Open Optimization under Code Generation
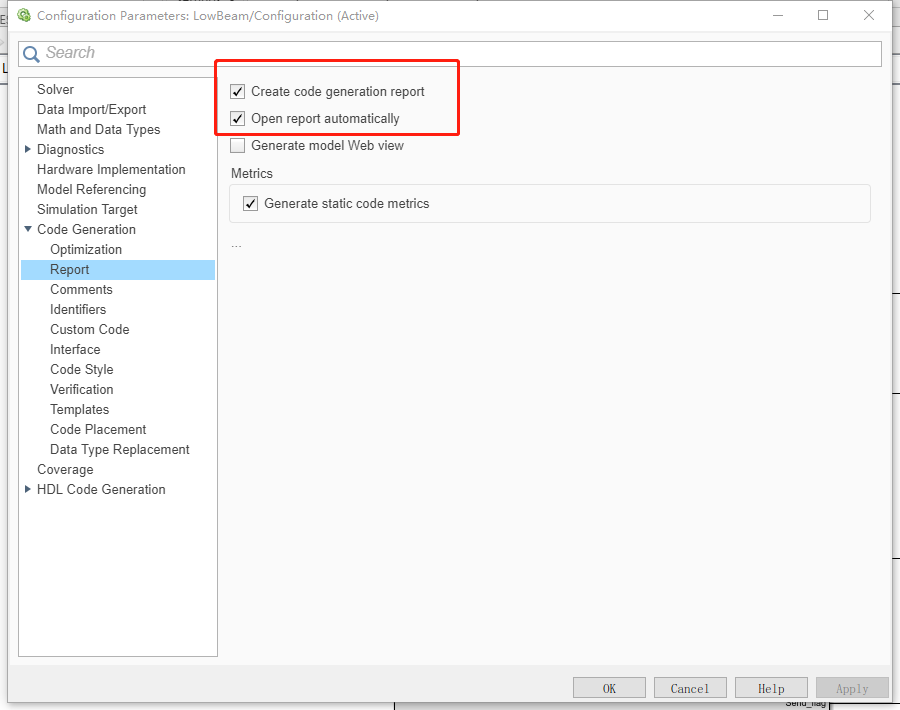Image resolution: width=900 pixels, height=710 pixels. point(86,250)
